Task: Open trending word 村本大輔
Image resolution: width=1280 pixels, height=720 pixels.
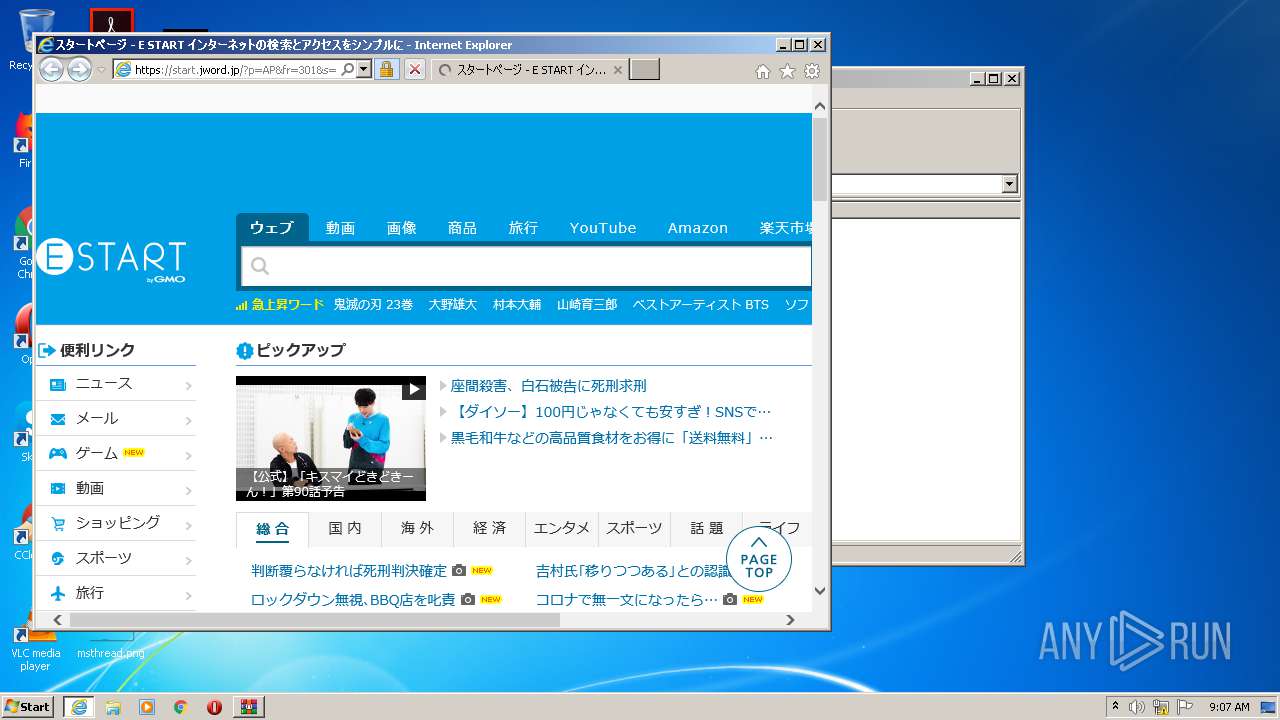Action: click(517, 304)
